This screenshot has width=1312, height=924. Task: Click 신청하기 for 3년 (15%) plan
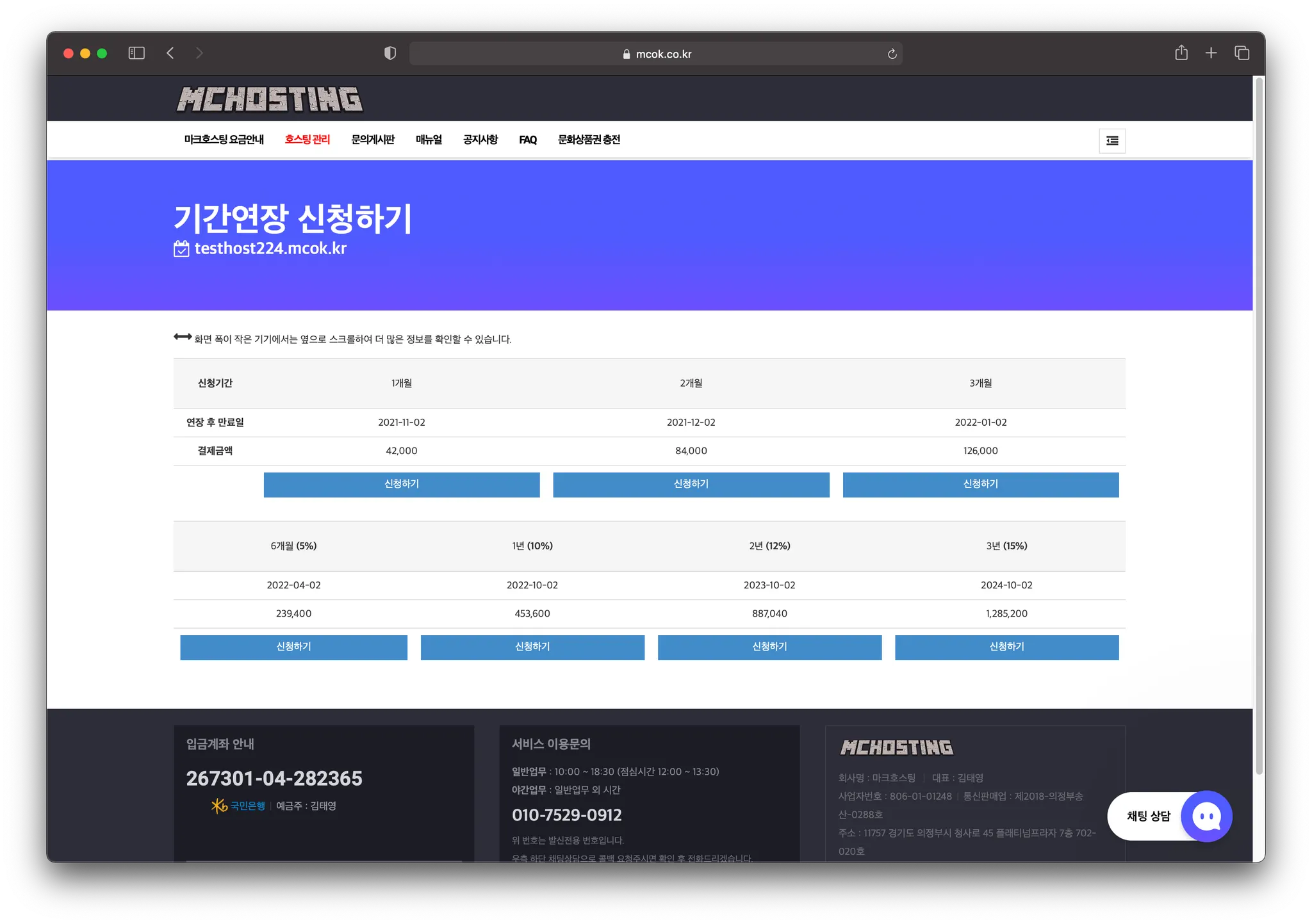pos(1006,647)
